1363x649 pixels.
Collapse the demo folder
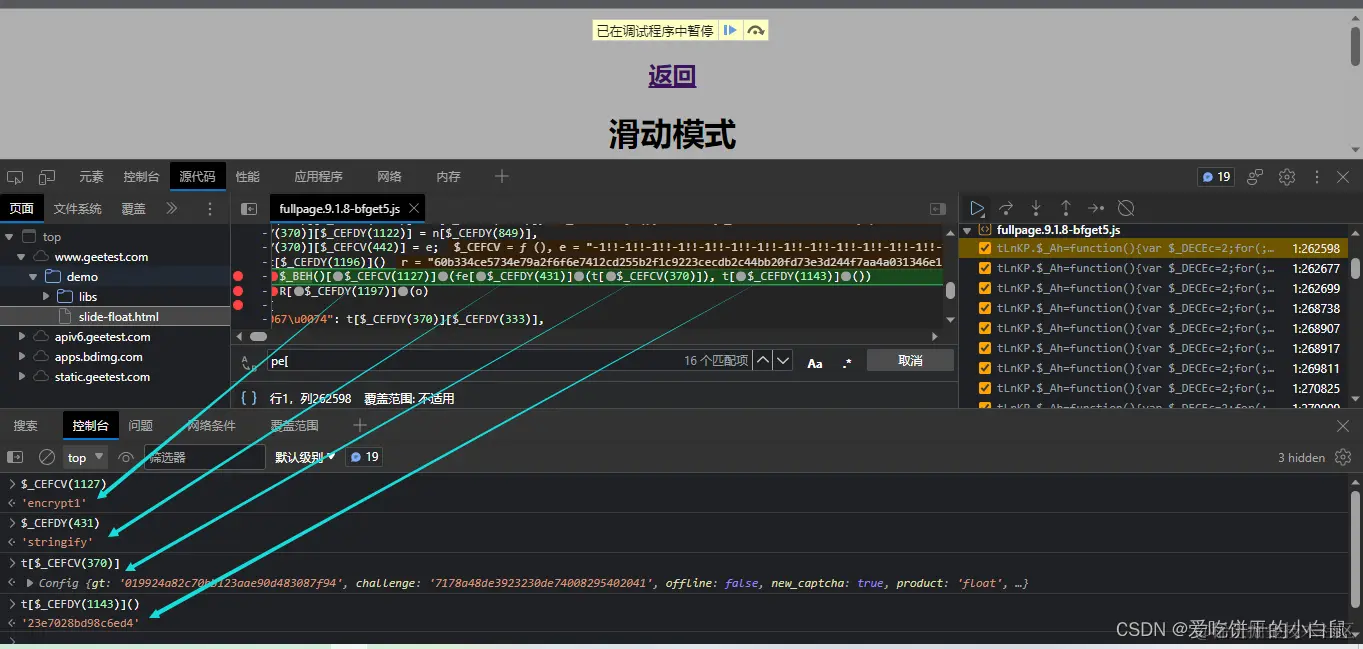[x=34, y=277]
